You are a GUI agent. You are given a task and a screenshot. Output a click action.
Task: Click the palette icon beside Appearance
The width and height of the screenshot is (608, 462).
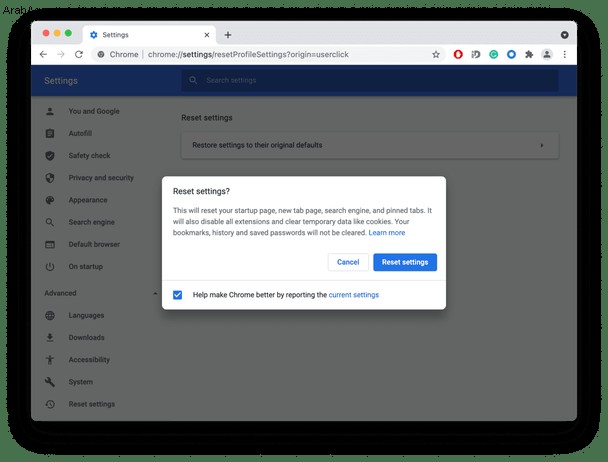[50, 200]
